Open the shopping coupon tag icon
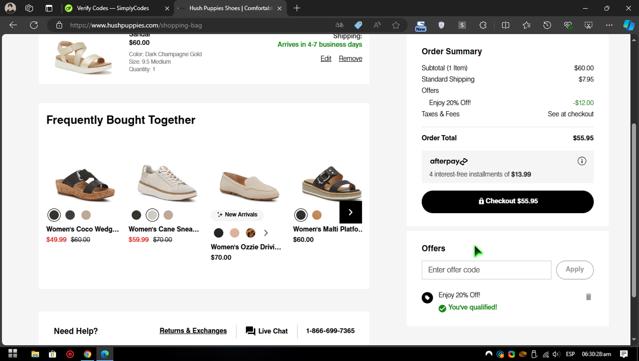Viewport: 639px width, 361px height. pos(358,25)
